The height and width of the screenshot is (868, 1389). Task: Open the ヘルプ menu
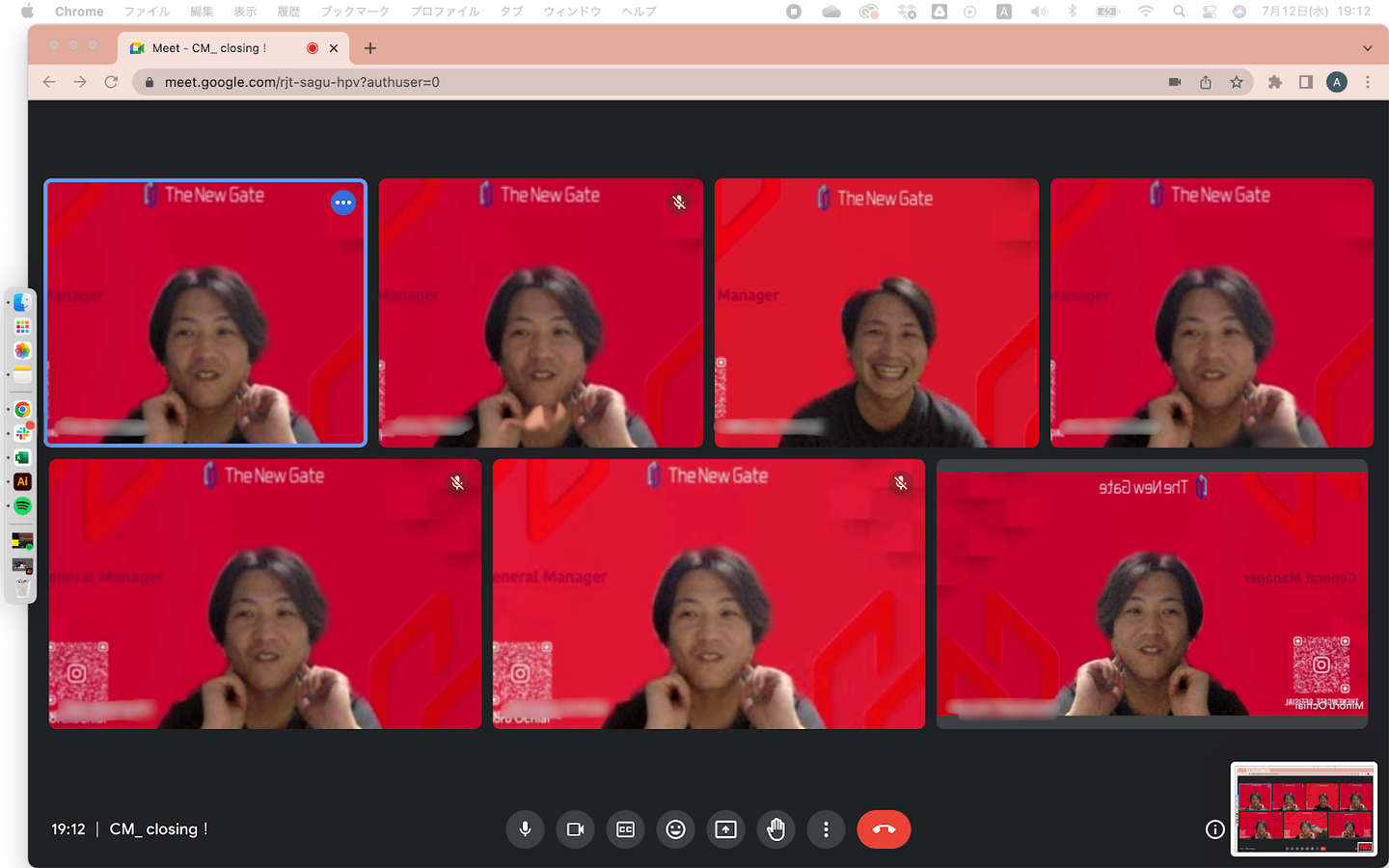pos(639,12)
